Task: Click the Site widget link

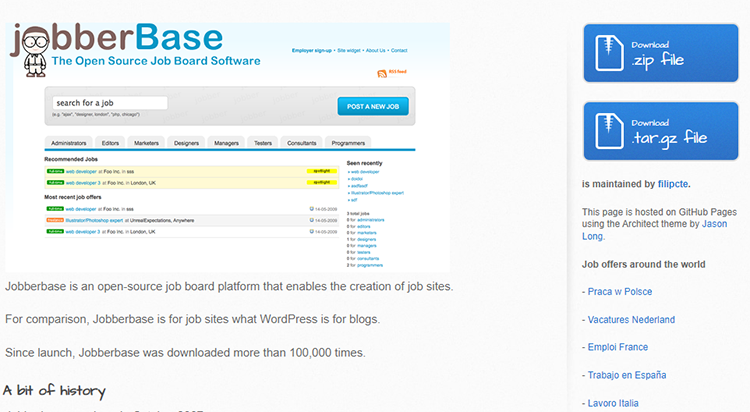Action: (349, 50)
